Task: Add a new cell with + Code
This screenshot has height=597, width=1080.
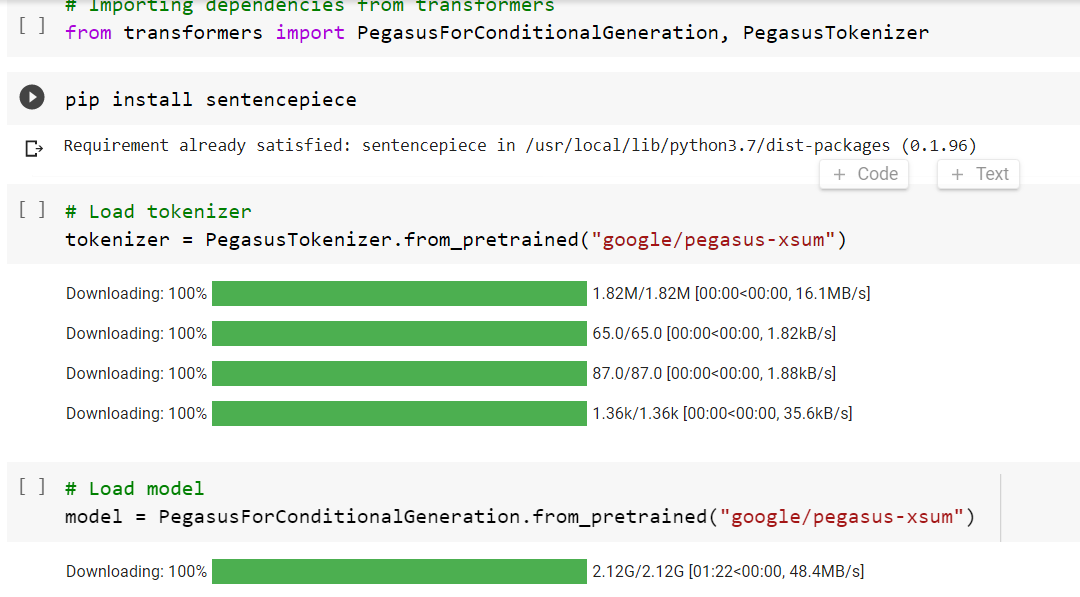Action: [x=865, y=174]
